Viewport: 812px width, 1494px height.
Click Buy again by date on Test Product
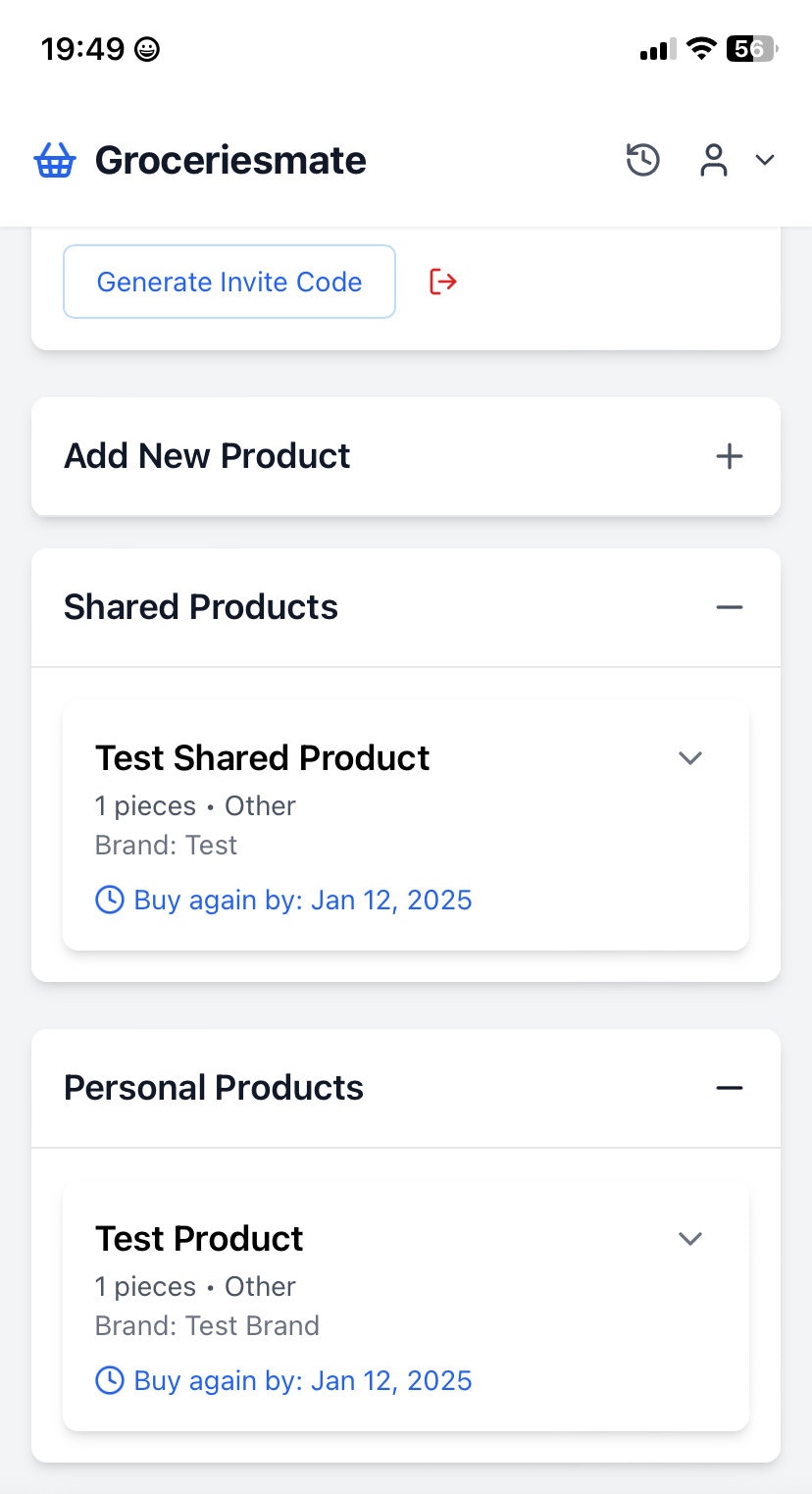click(x=303, y=1380)
